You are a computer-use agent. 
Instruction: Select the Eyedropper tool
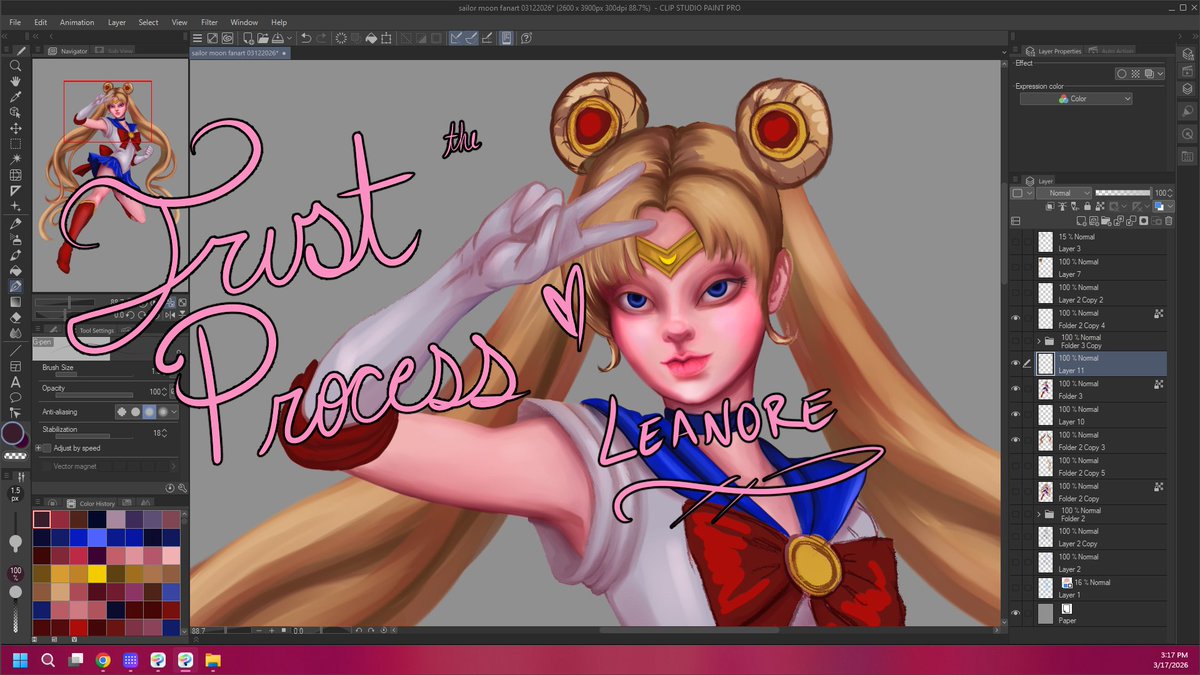tap(15, 97)
